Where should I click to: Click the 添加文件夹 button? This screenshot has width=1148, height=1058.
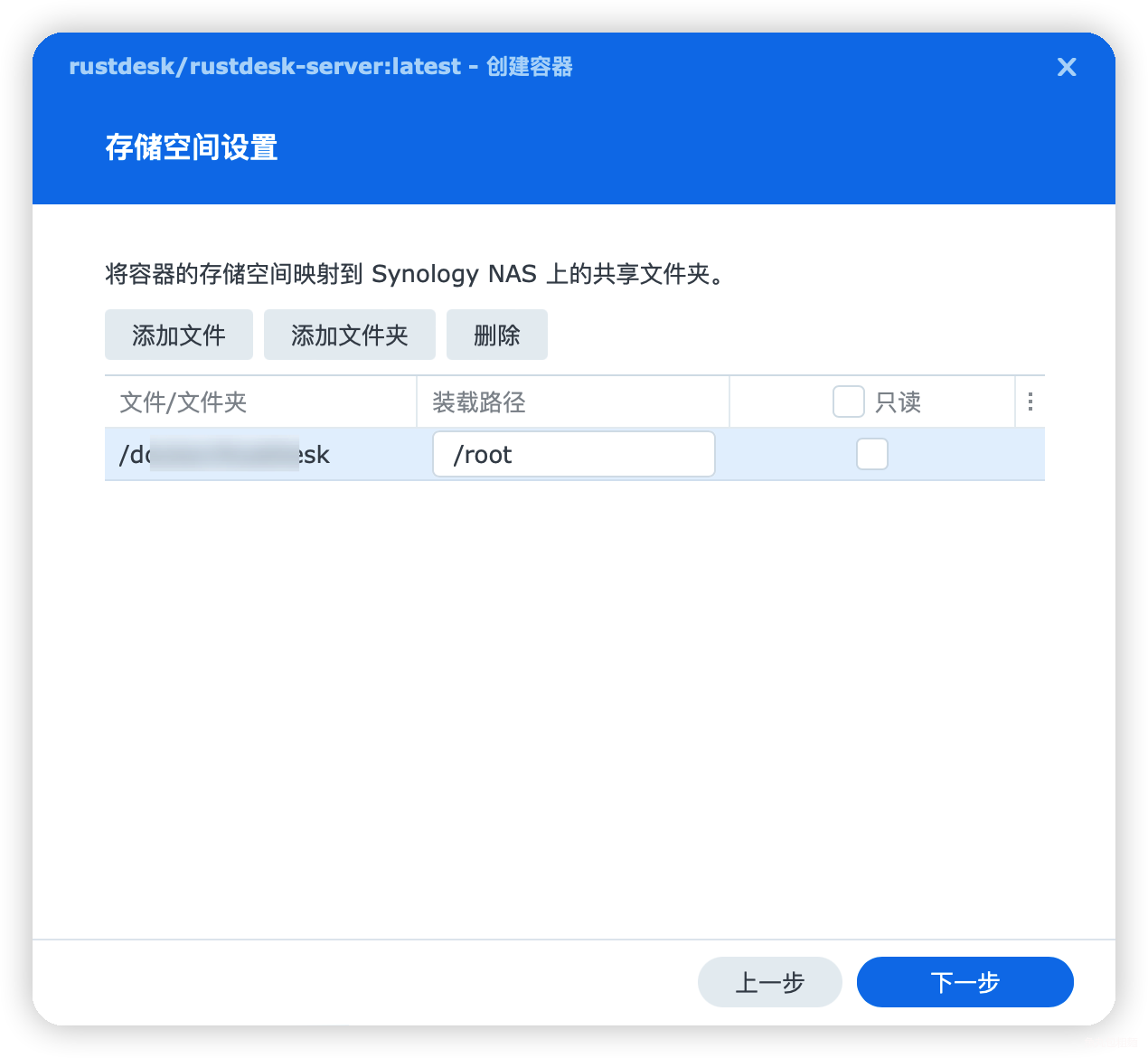349,335
